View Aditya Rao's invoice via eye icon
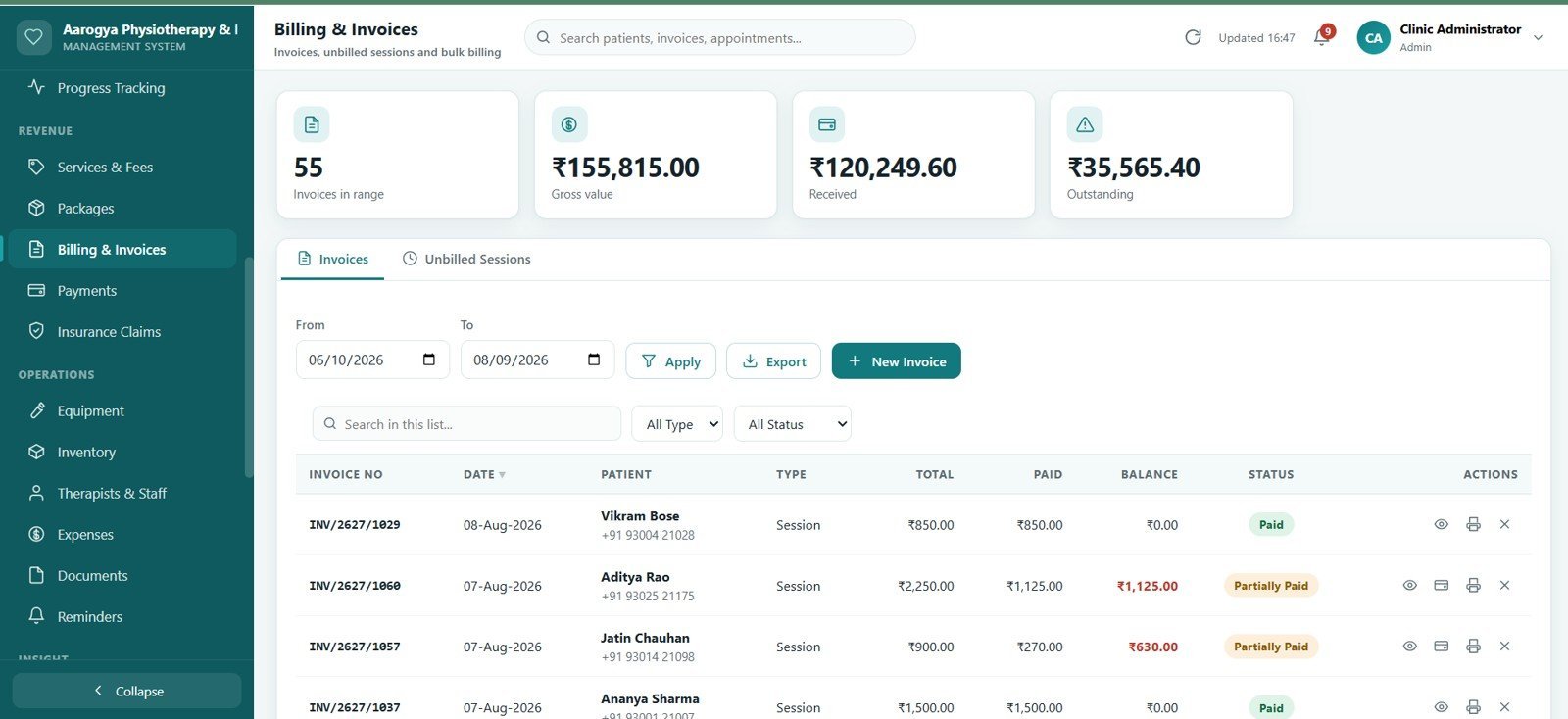The image size is (1568, 719). (x=1409, y=586)
